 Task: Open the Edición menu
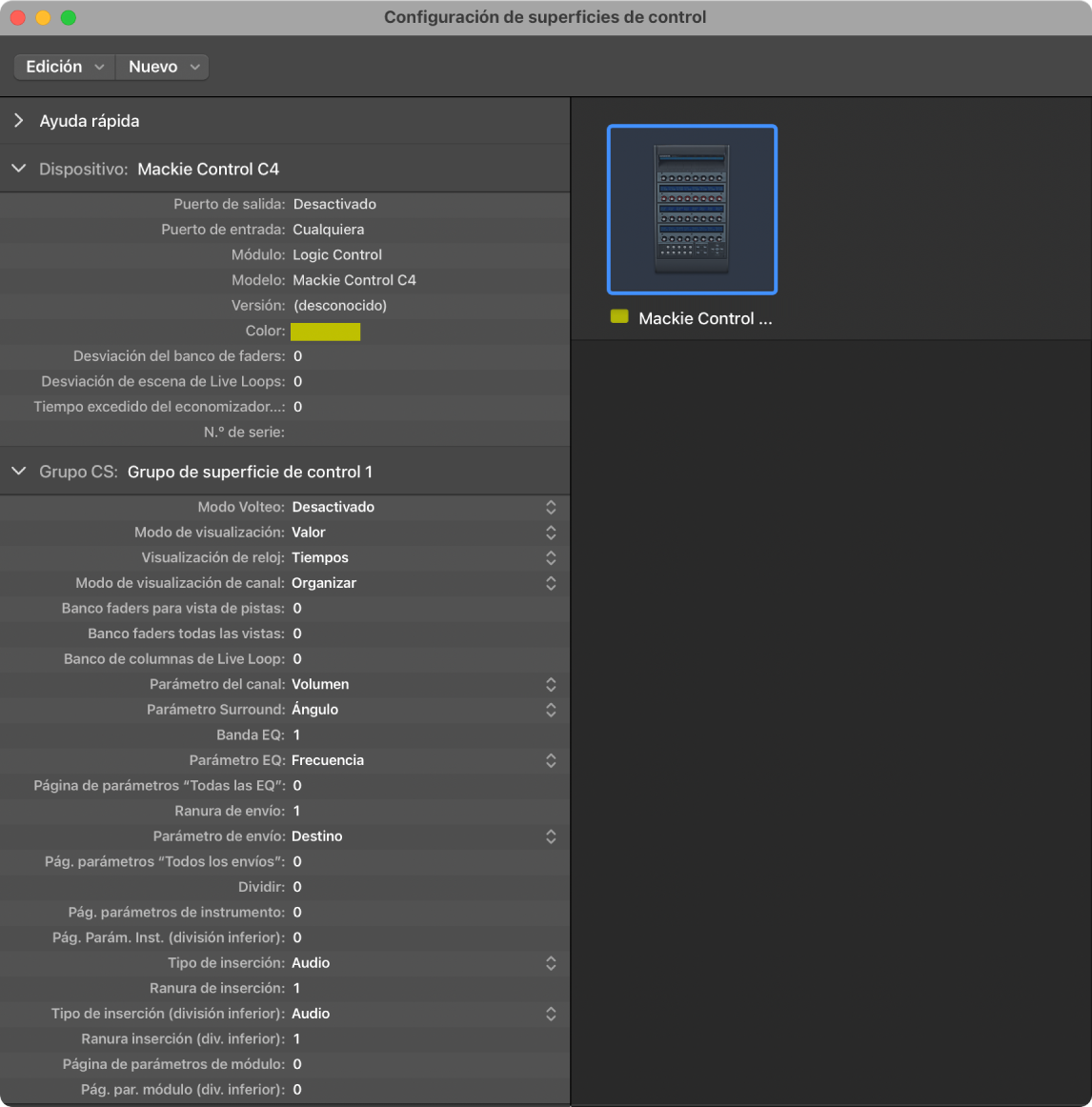64,67
